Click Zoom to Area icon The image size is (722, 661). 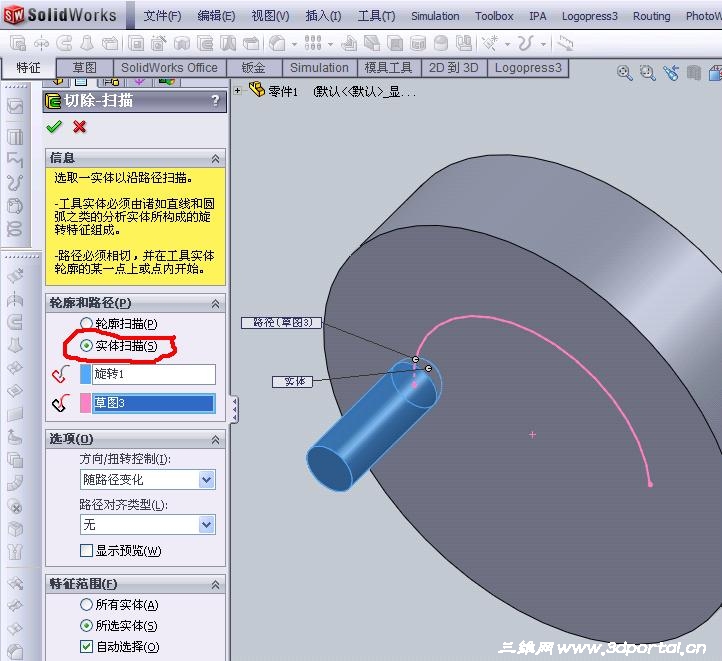pyautogui.click(x=648, y=73)
